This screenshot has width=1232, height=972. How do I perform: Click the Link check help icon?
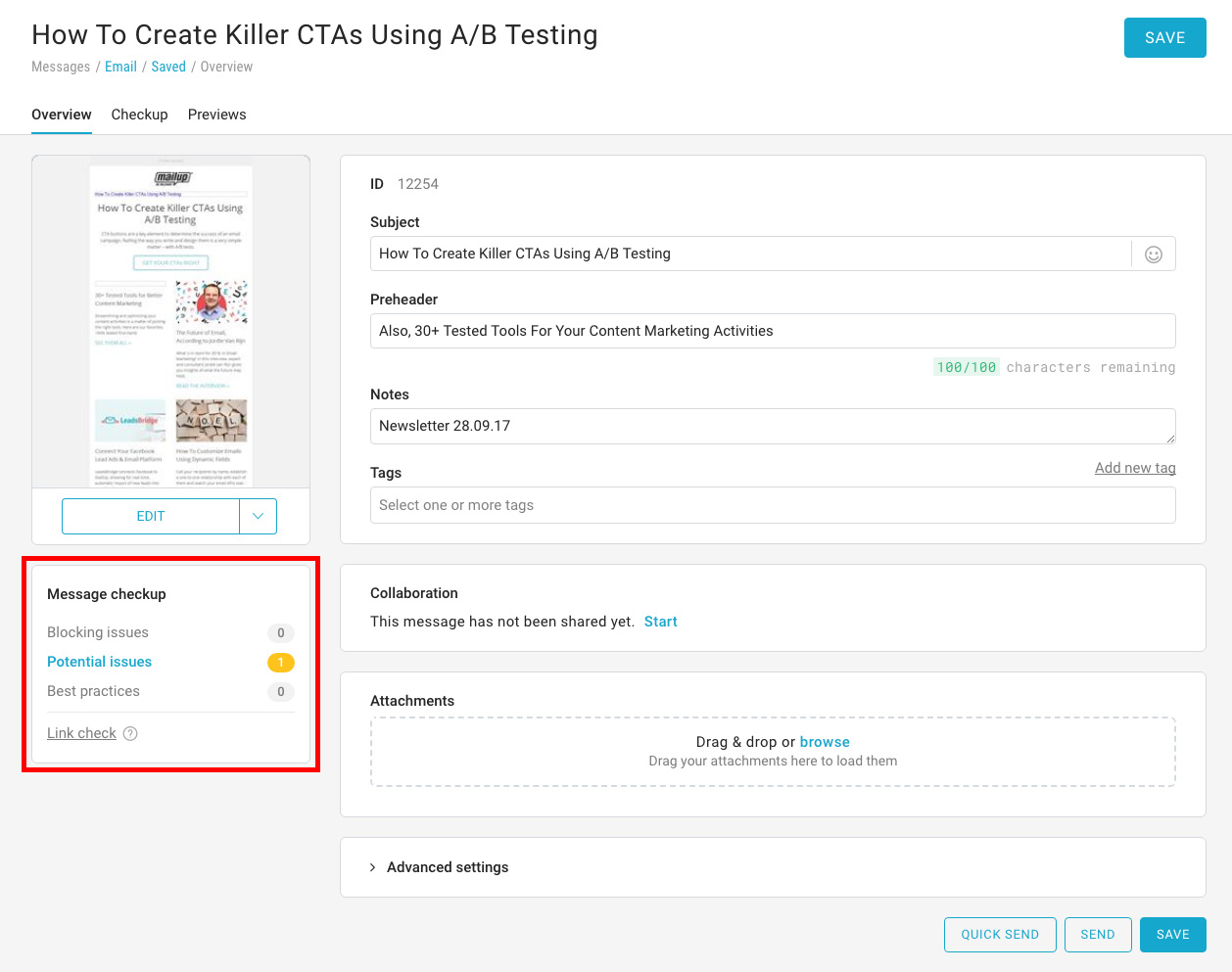(130, 734)
